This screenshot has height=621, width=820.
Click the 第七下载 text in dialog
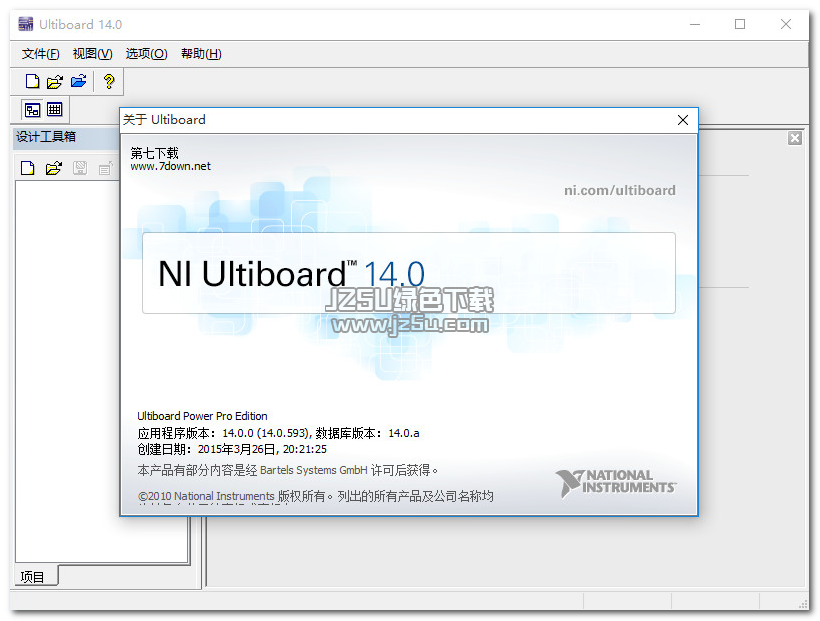click(154, 153)
